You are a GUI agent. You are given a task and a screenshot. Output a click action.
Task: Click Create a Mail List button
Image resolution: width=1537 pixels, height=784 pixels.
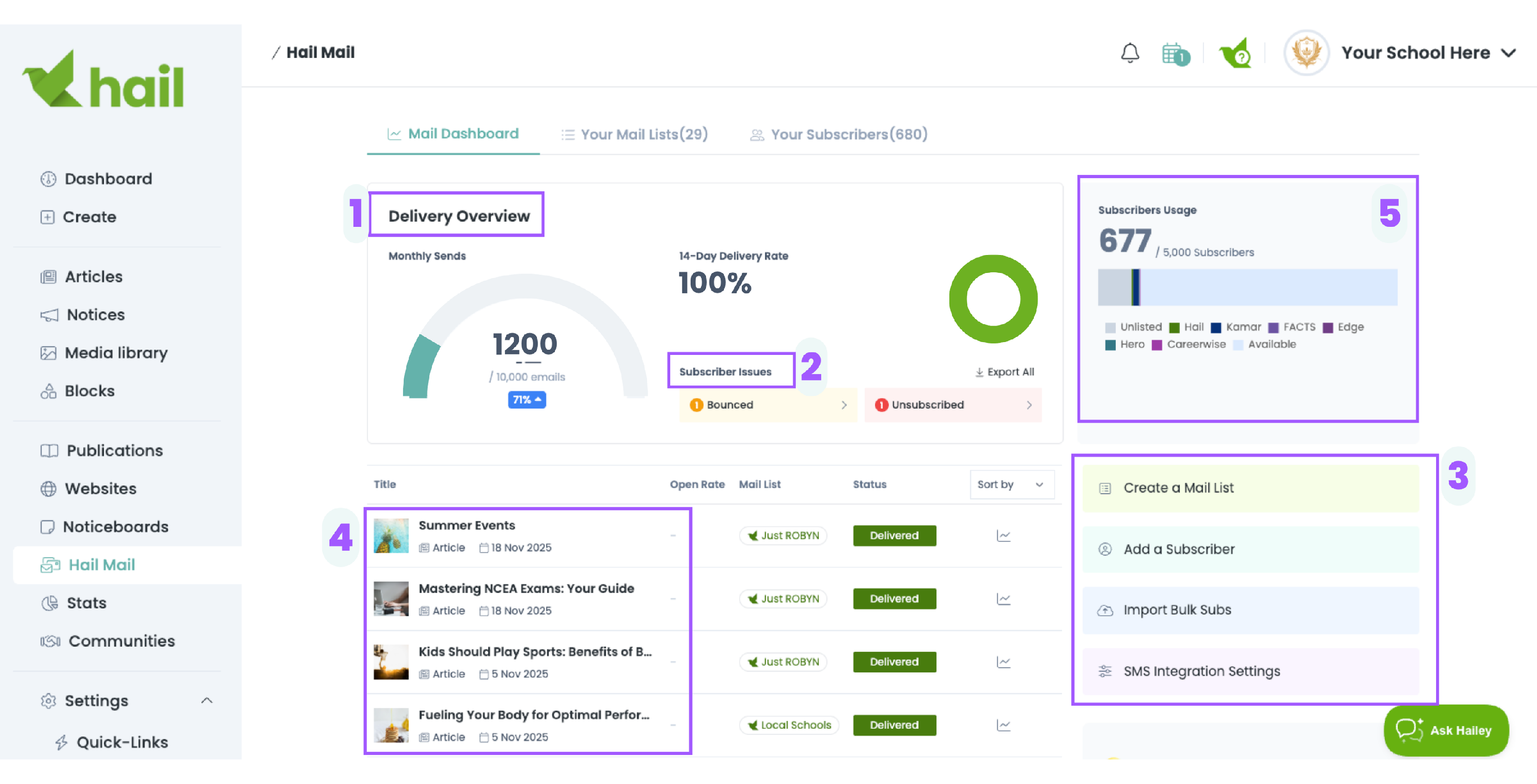tap(1250, 488)
